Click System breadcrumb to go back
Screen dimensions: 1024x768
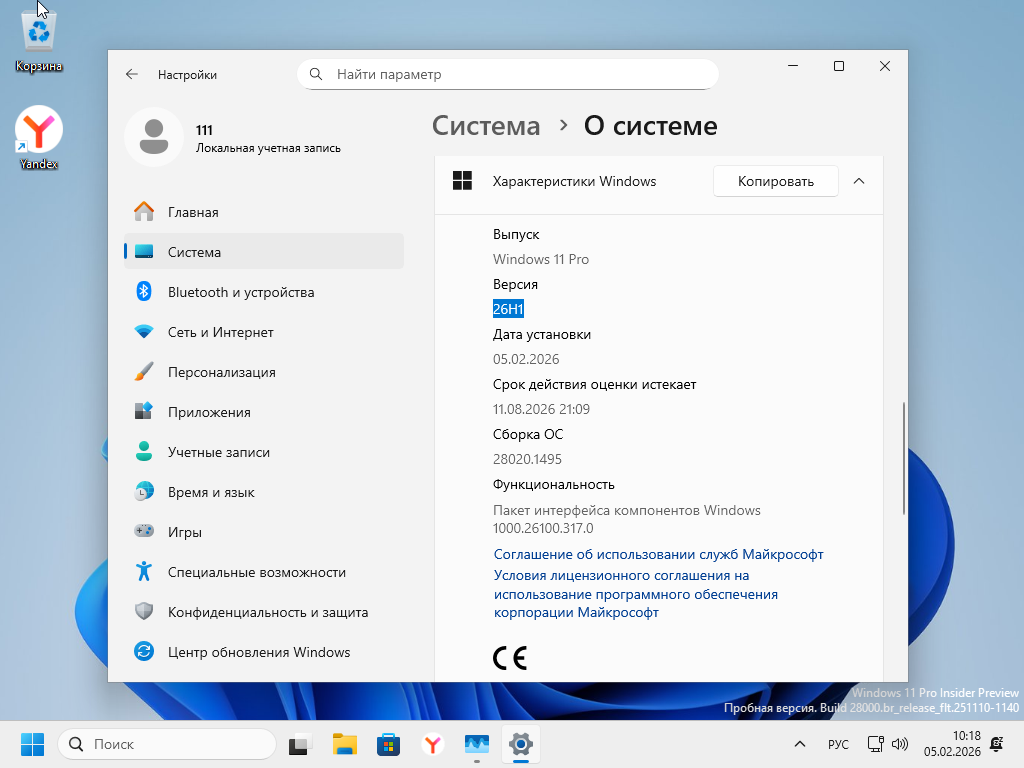(486, 126)
